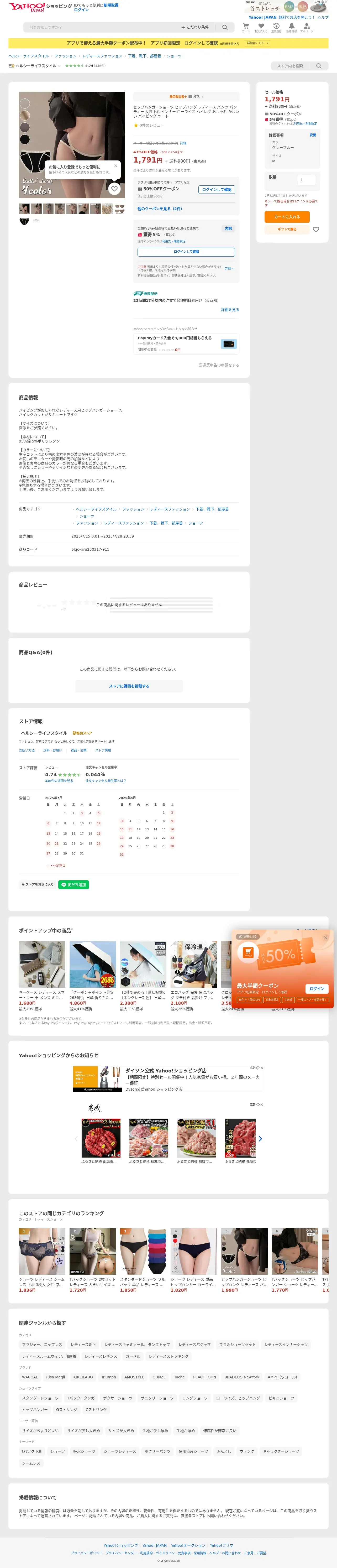This screenshot has width=337, height=1568.
Task: Open My Page icon in header
Action: click(307, 27)
